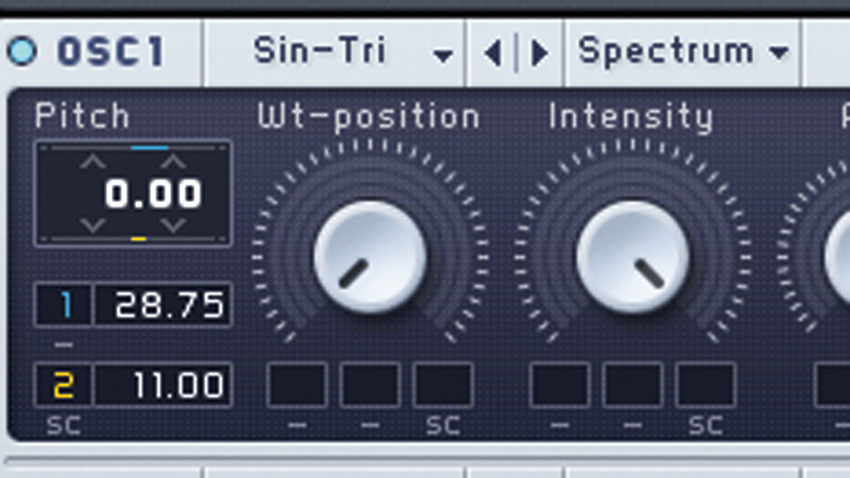Viewport: 850px width, 478px height.
Task: Open the Sin-Tri wavetable dropdown
Action: [x=334, y=52]
